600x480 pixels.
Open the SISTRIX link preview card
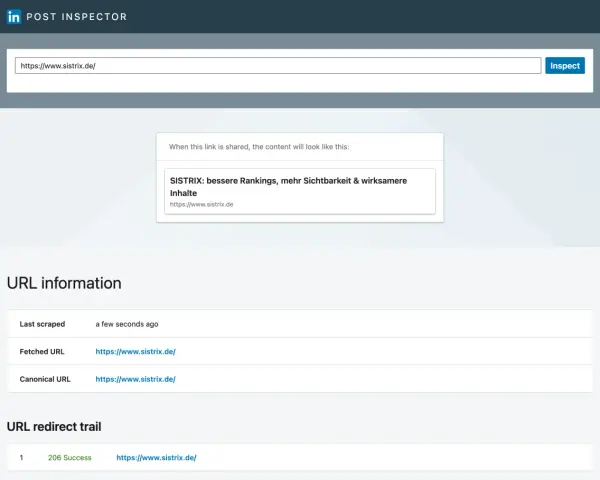point(300,191)
